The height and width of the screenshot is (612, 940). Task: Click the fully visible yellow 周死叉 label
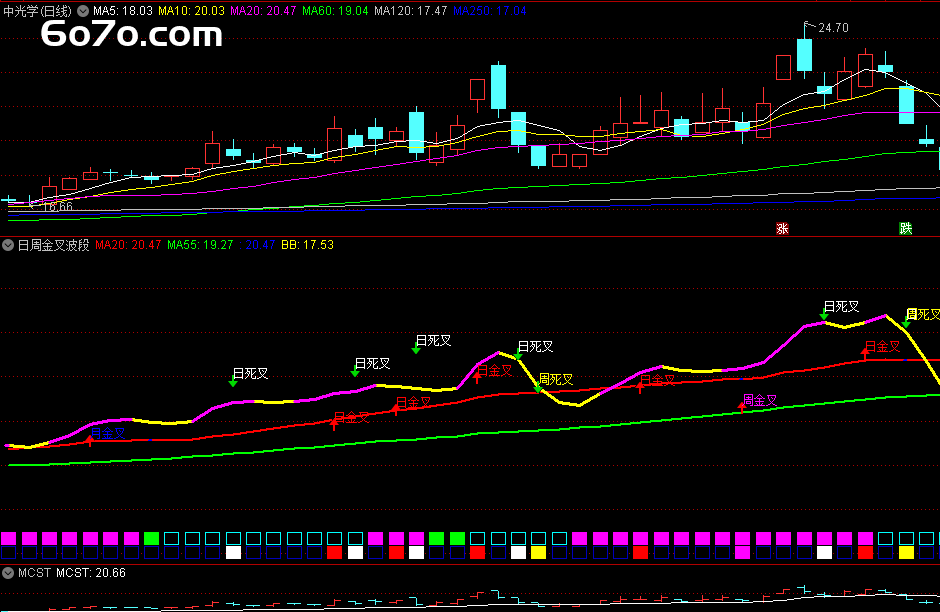(x=556, y=379)
